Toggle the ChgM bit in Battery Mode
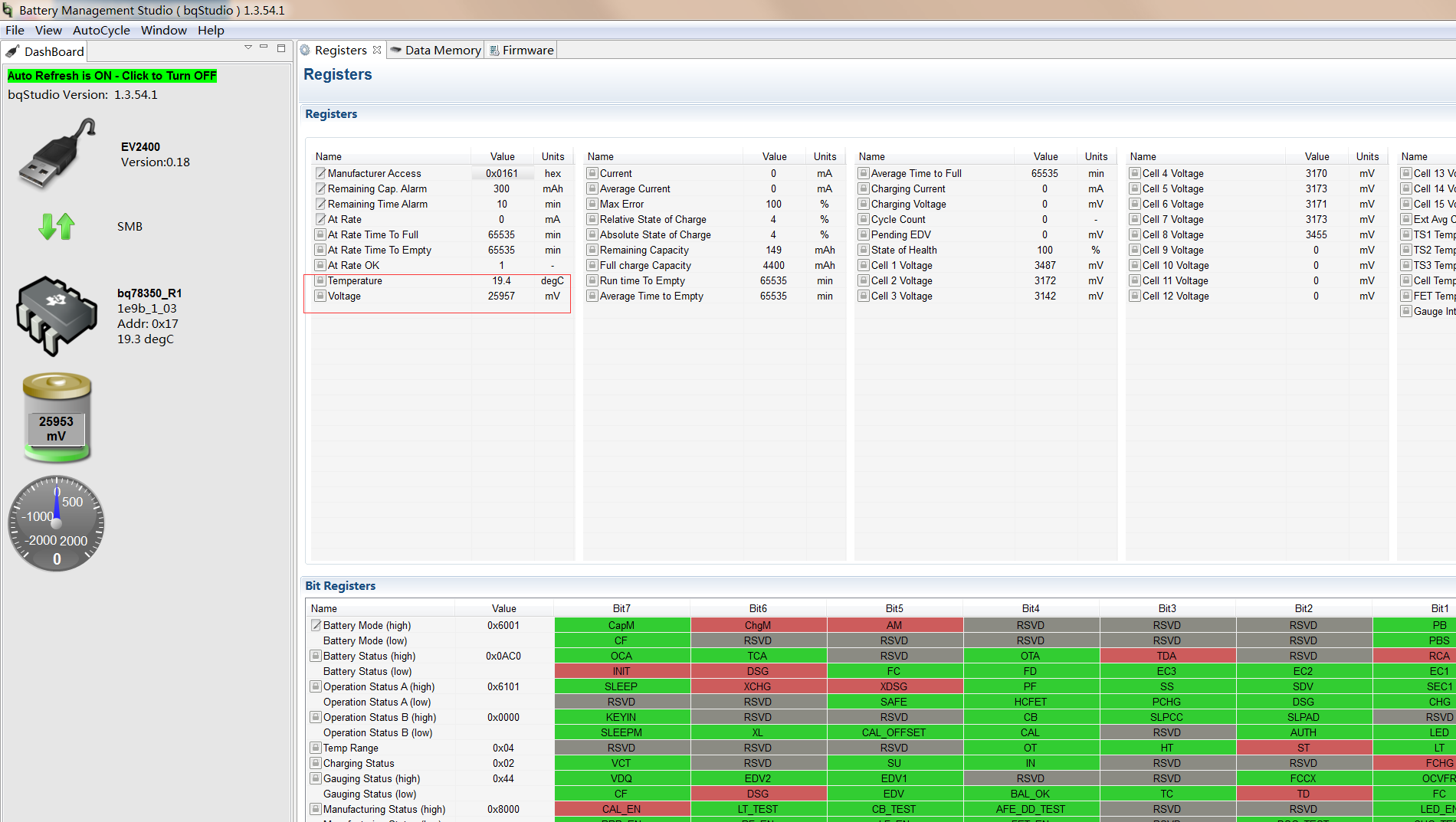 758,625
